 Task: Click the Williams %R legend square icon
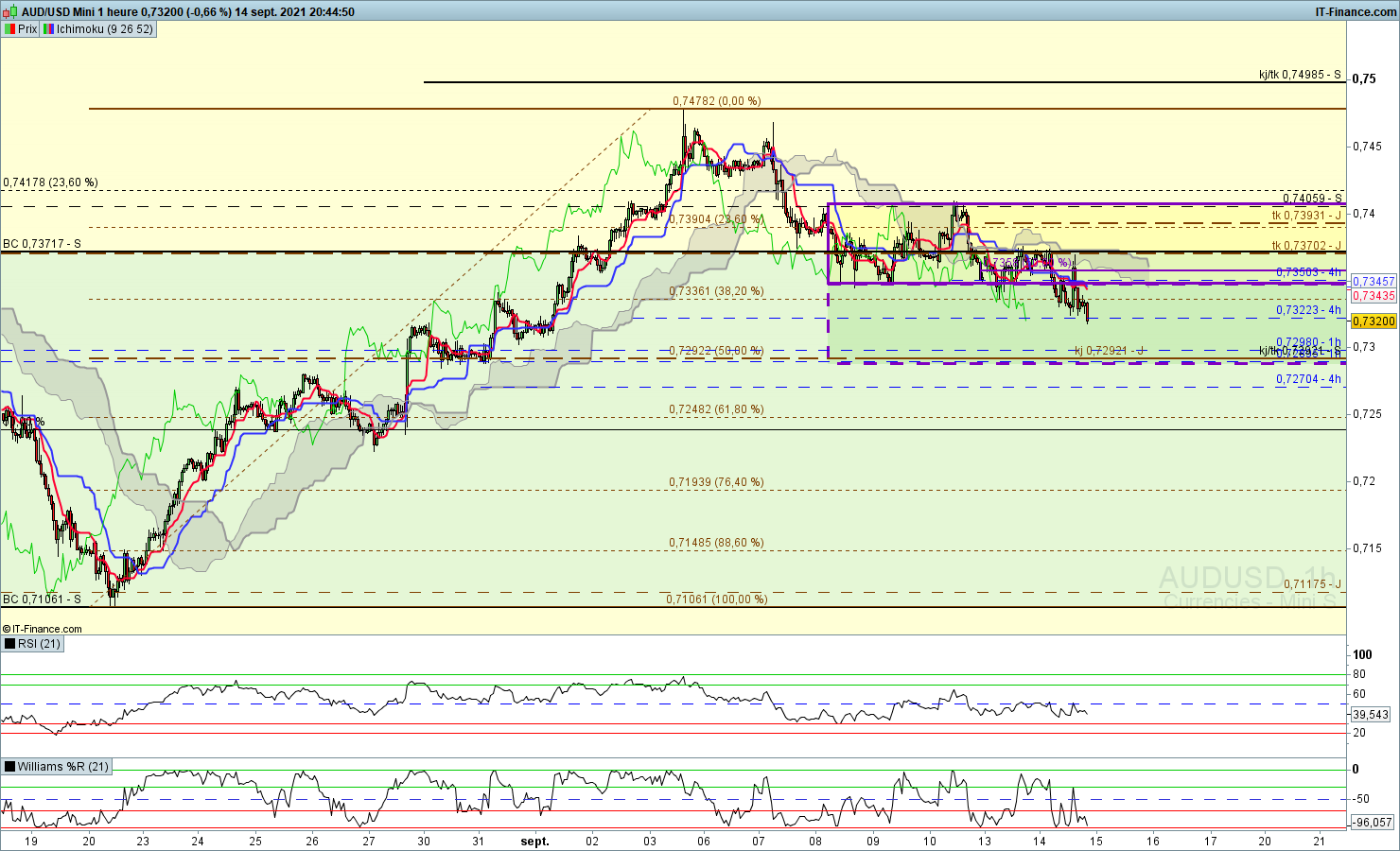(9, 767)
